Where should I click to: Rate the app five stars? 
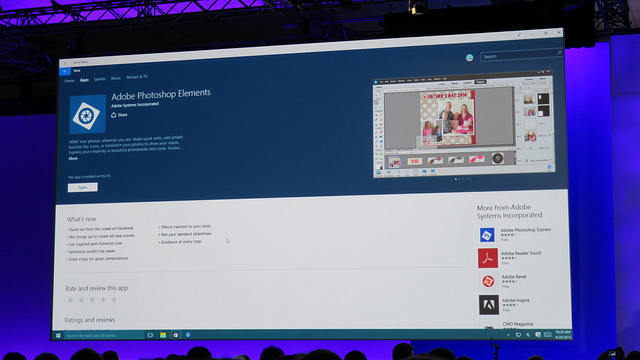tap(114, 300)
